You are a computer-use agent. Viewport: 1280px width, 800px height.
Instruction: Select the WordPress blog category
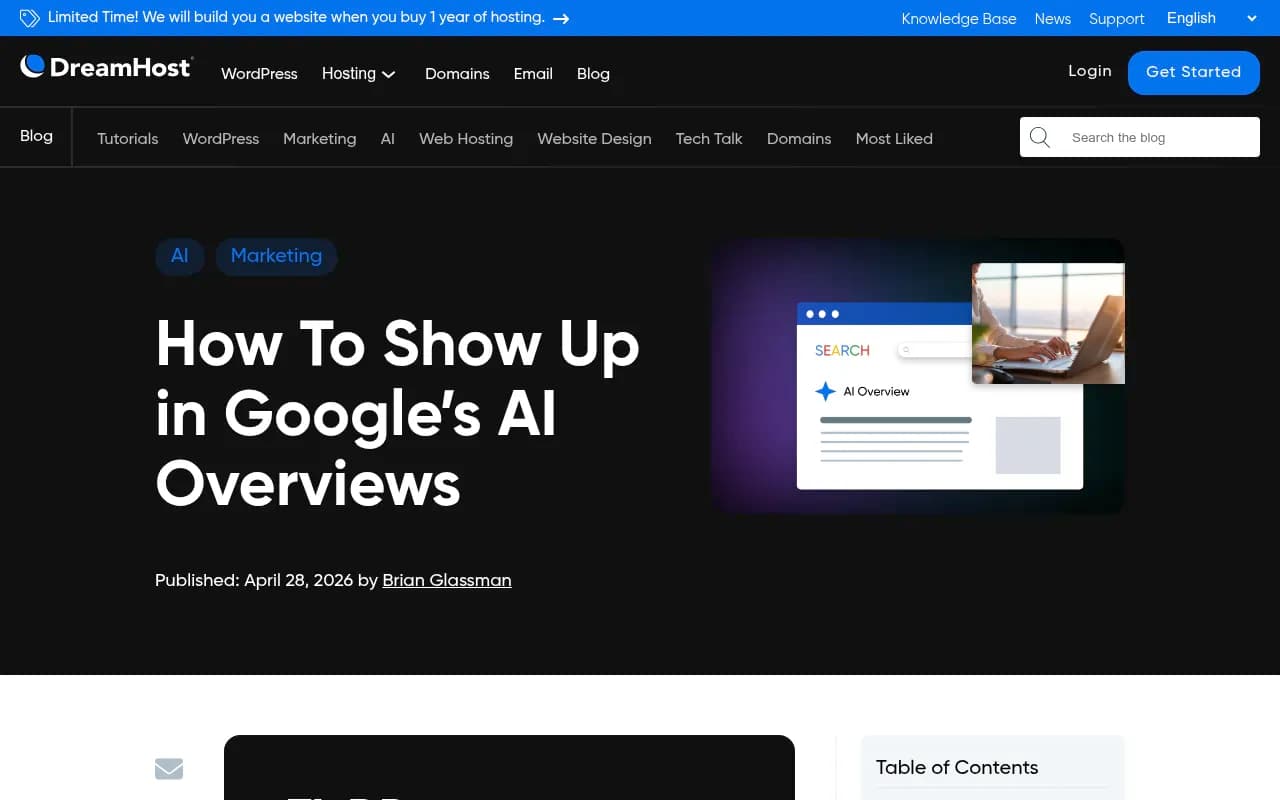point(221,138)
